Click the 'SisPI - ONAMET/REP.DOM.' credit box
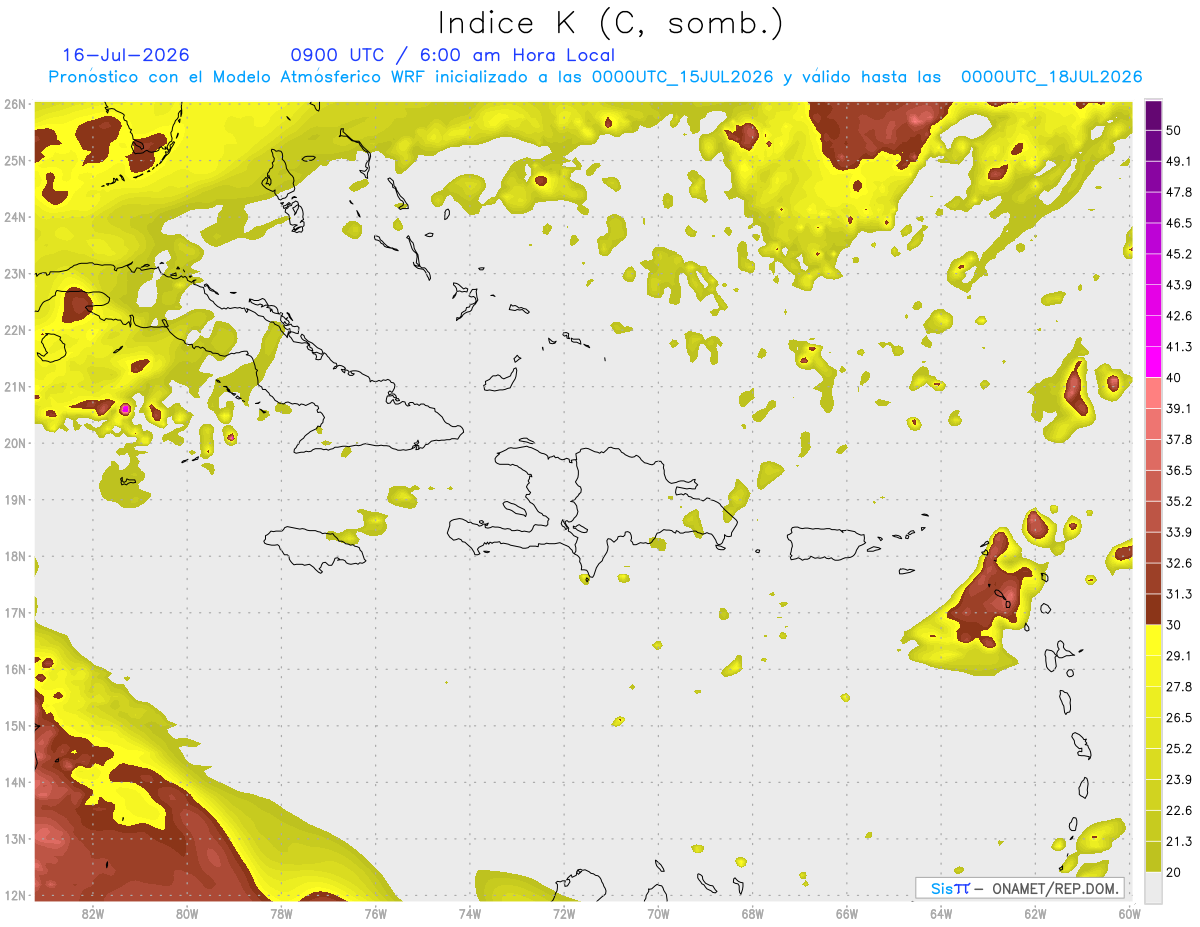Viewport: 1200px width, 927px height. point(1020,888)
